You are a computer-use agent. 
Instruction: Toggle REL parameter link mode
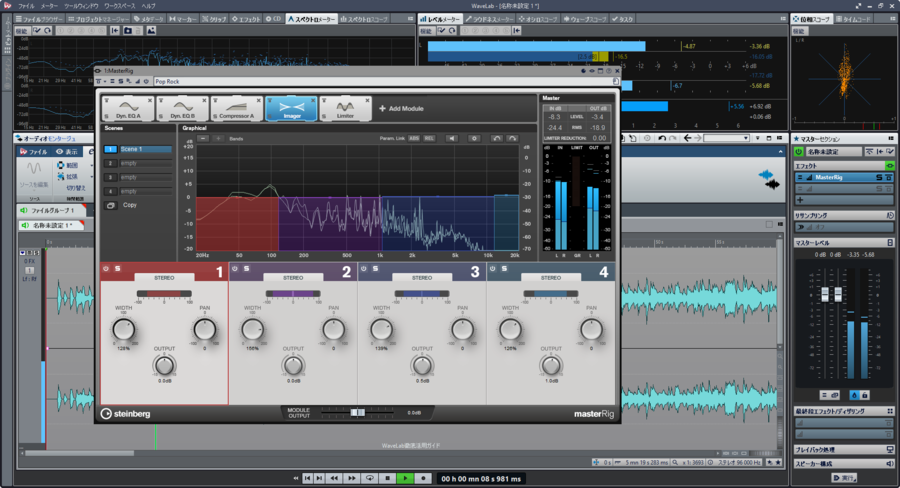pyautogui.click(x=429, y=138)
